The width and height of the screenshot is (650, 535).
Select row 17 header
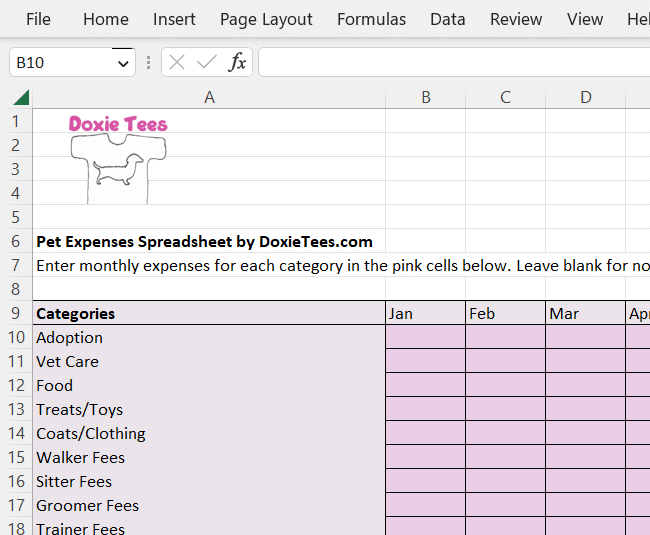coord(16,505)
